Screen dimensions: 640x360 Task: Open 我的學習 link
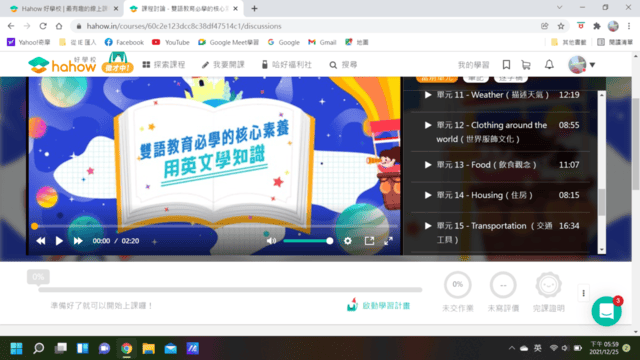click(x=473, y=65)
